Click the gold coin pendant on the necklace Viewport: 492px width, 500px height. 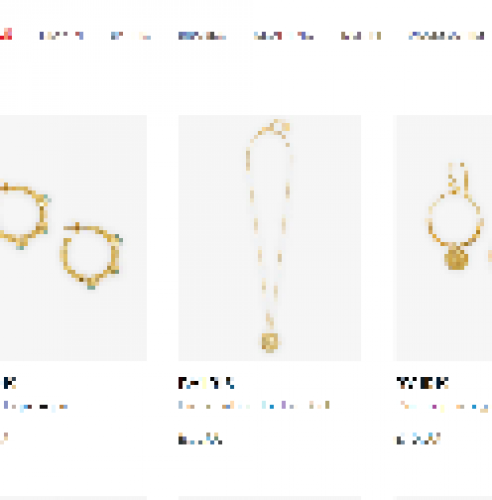[x=270, y=342]
